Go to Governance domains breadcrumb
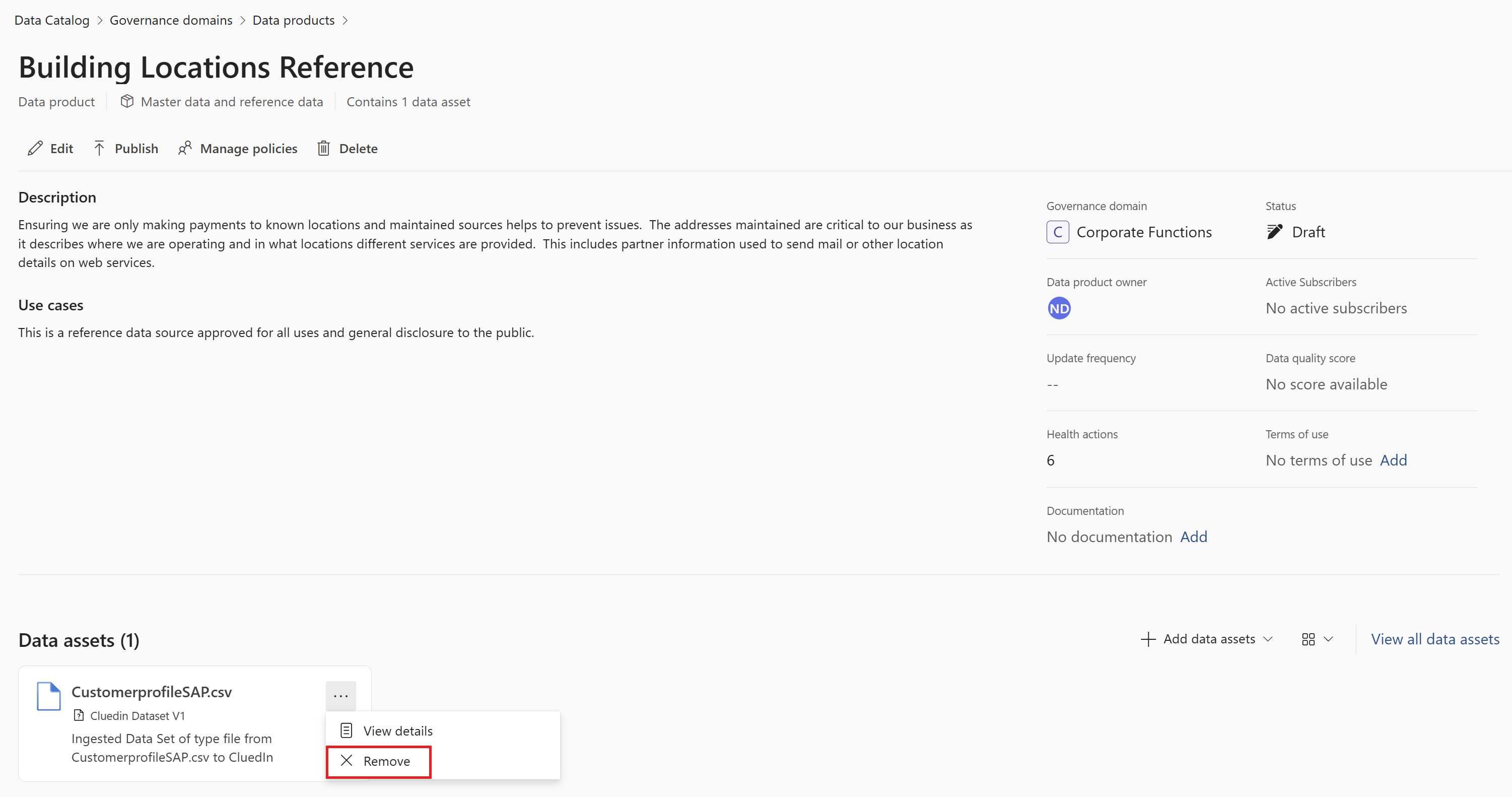Viewport: 1512px width, 797px height. [x=171, y=20]
